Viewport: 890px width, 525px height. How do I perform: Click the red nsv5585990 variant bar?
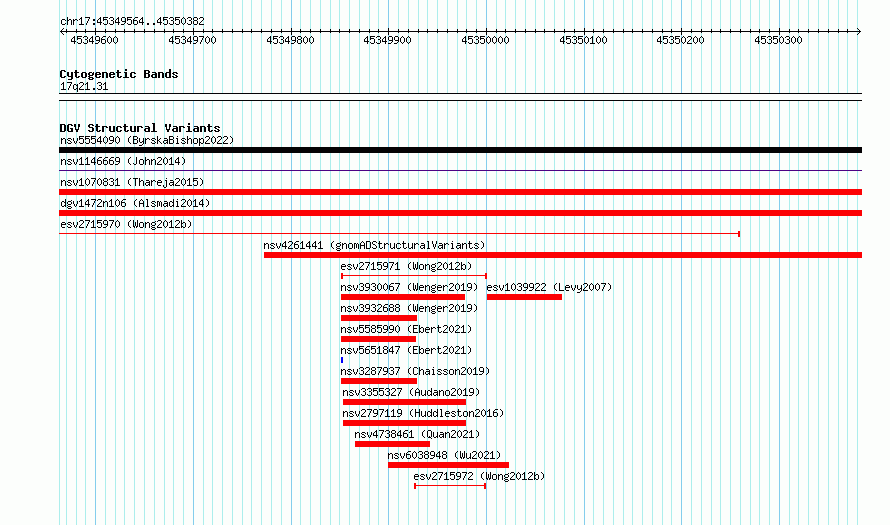pos(378,339)
